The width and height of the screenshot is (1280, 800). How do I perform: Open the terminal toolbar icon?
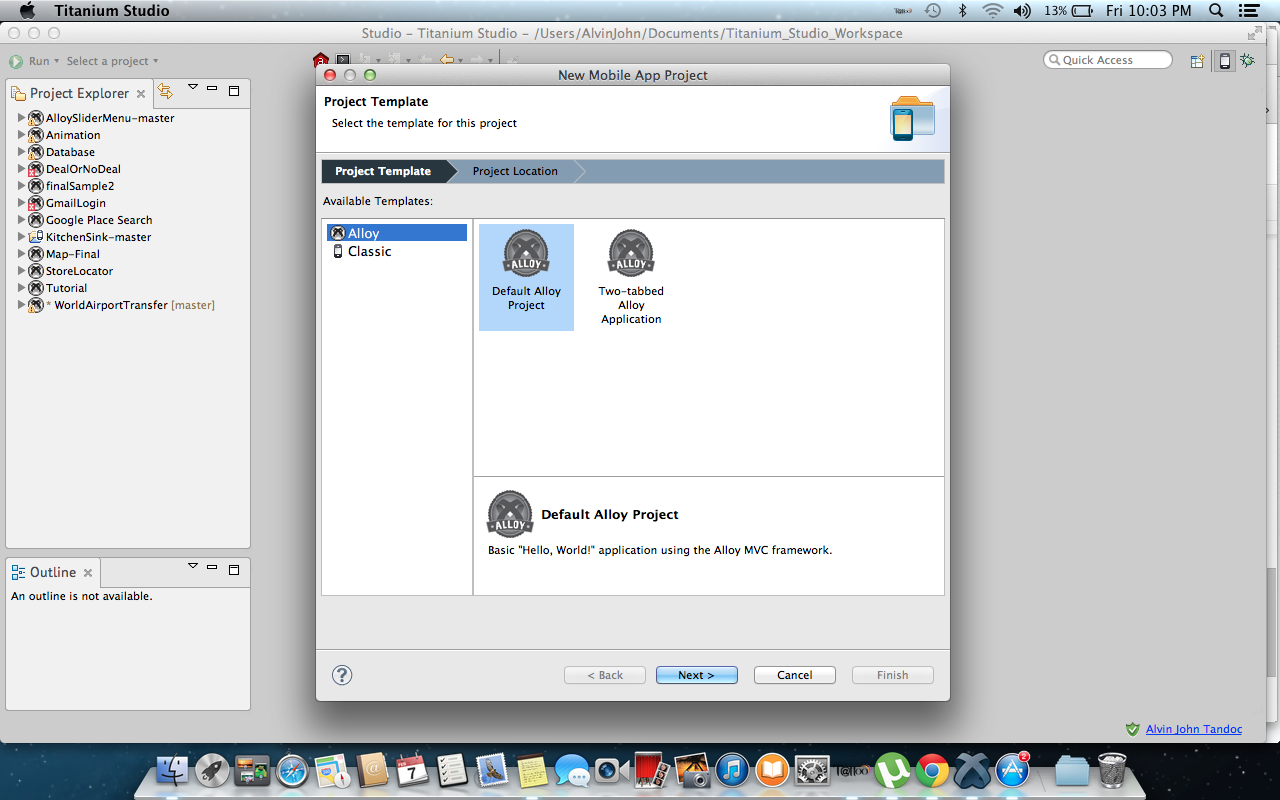coord(343,61)
